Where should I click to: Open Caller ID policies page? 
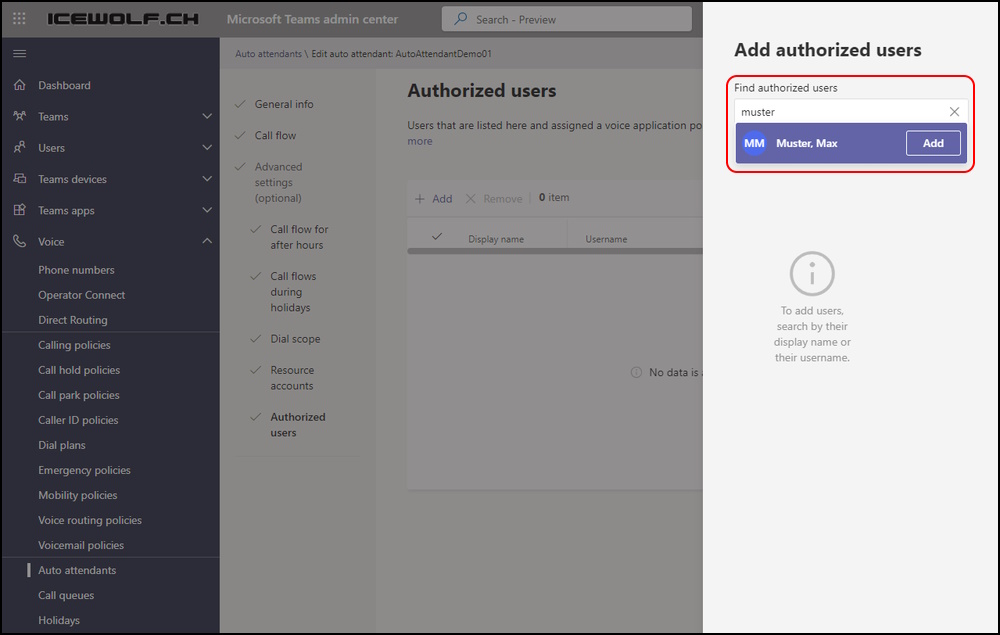click(78, 420)
